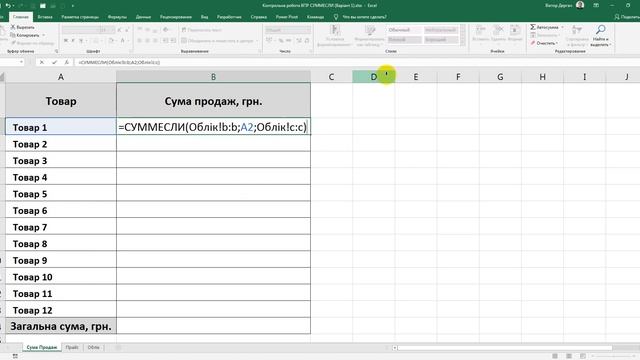The width and height of the screenshot is (640, 360).
Task: Select cell containing Товар 12
Action: tap(61, 310)
